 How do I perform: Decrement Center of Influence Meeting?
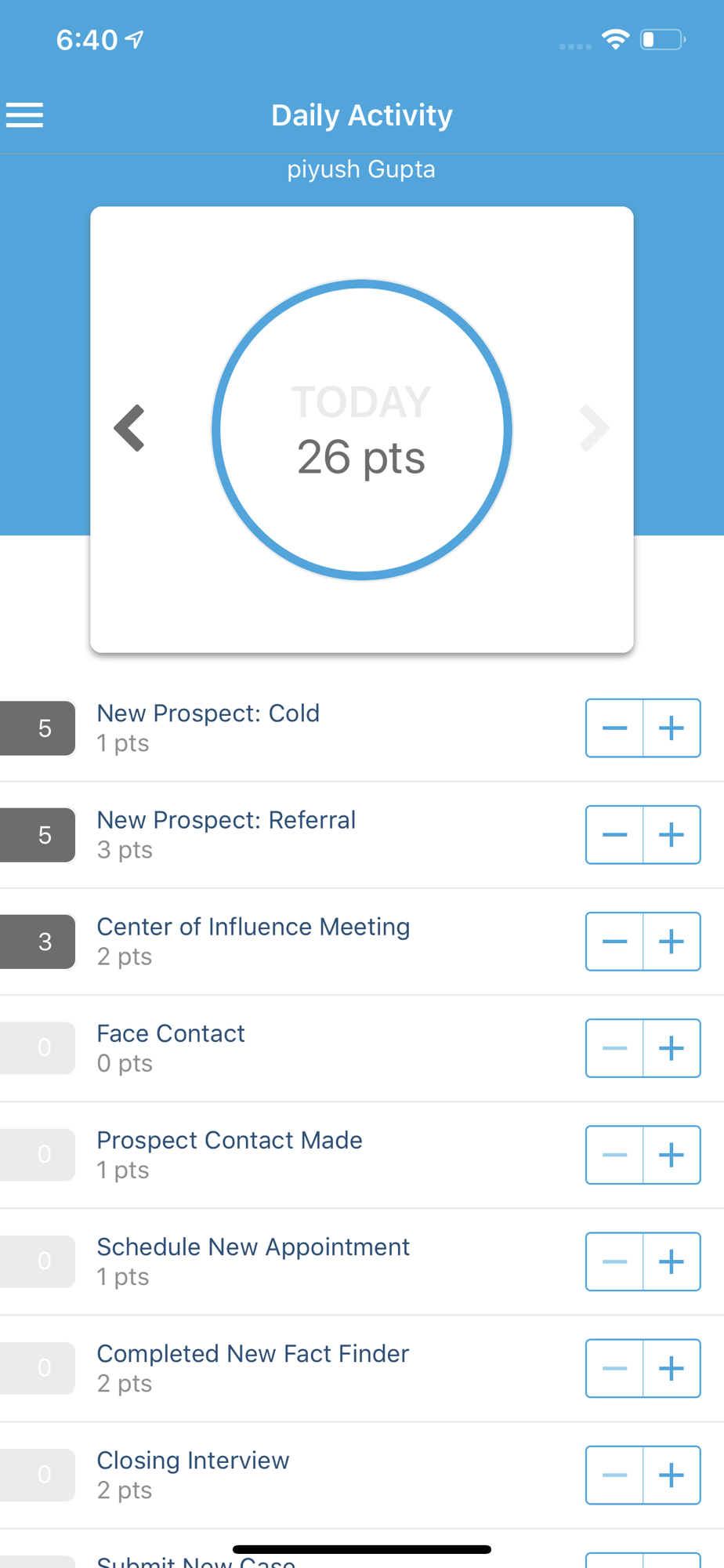[x=614, y=942]
